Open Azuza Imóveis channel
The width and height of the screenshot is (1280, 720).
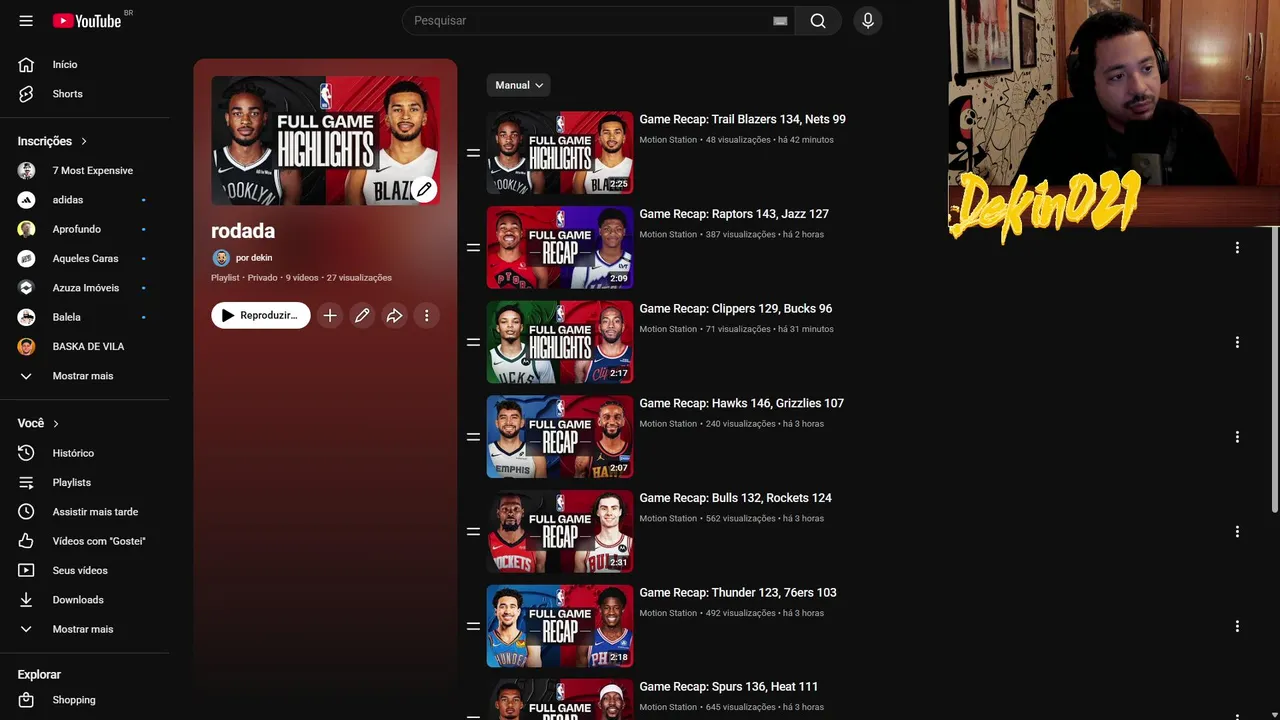click(85, 288)
